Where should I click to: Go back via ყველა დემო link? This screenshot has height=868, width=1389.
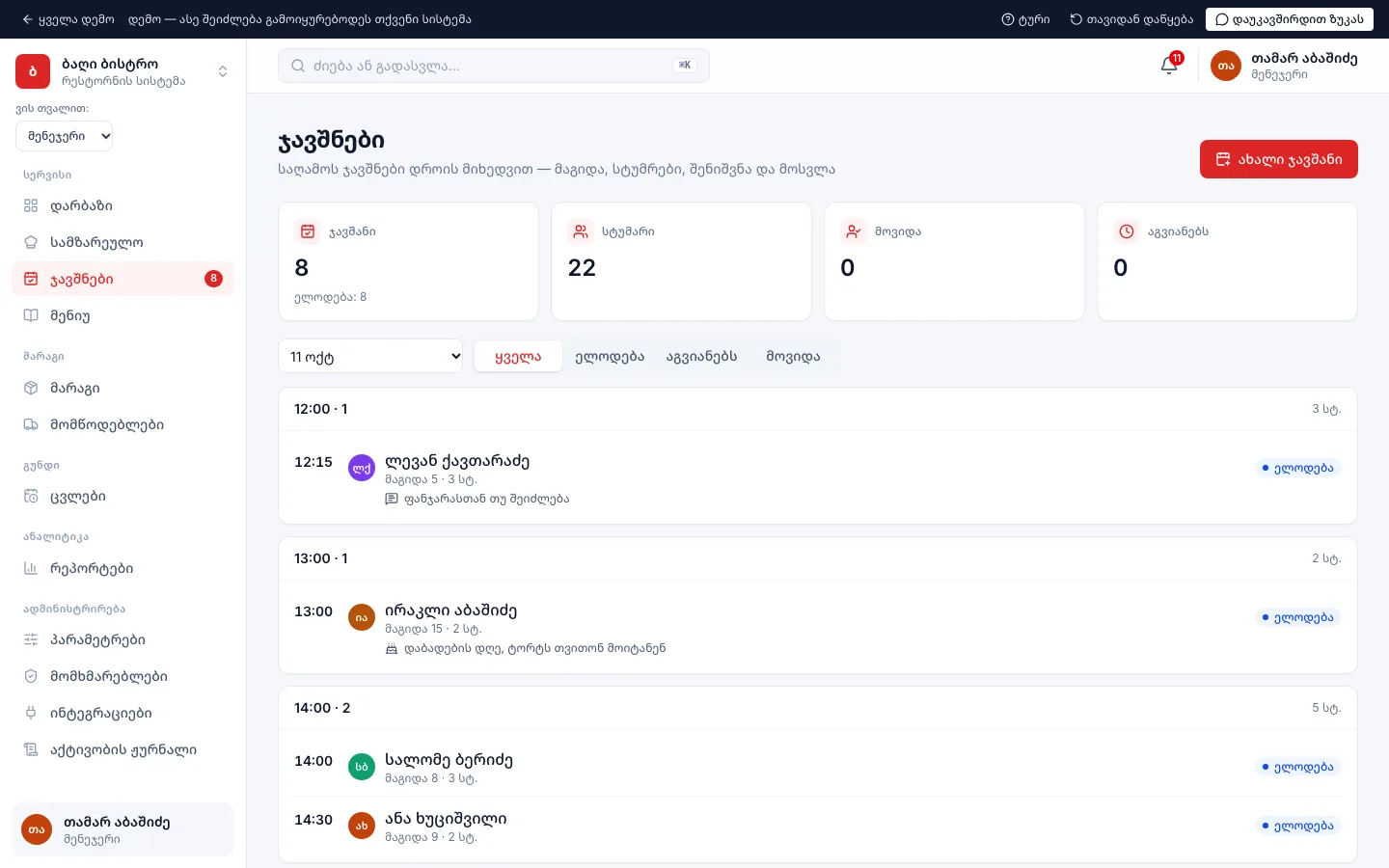[x=68, y=19]
